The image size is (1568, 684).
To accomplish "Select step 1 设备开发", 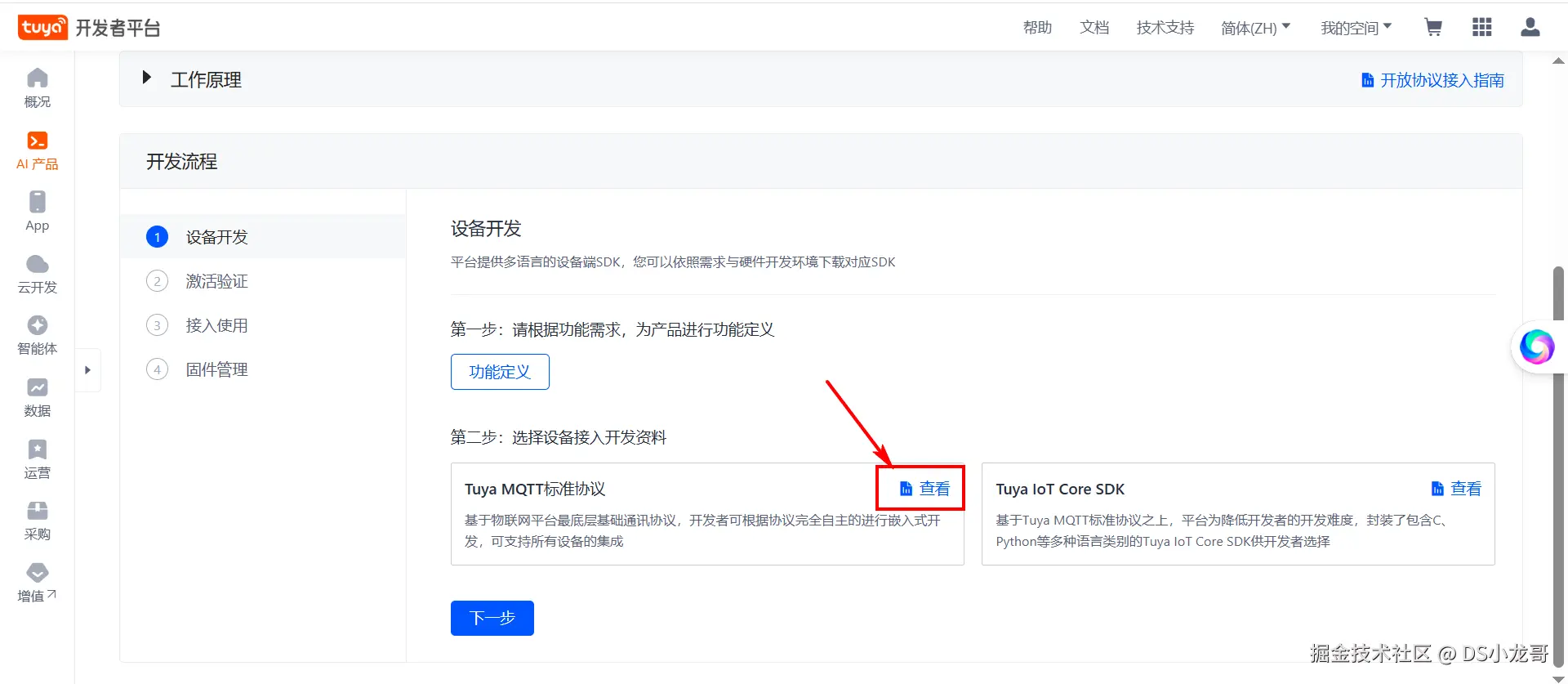I will (x=263, y=237).
